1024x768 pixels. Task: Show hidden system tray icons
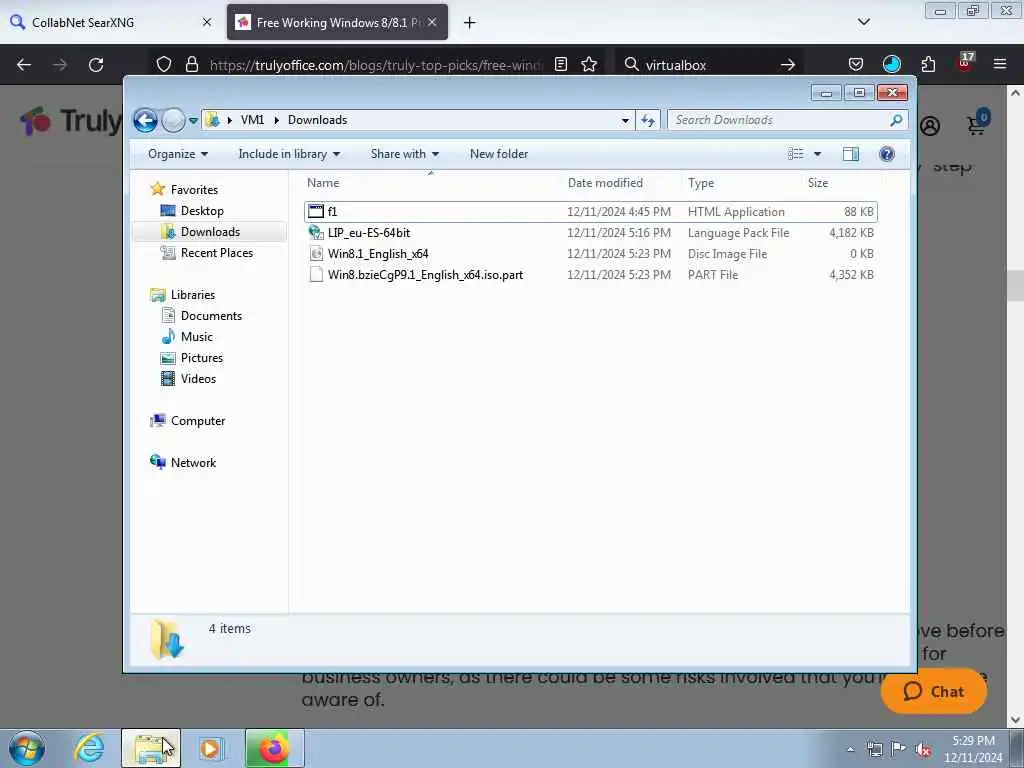pos(850,750)
